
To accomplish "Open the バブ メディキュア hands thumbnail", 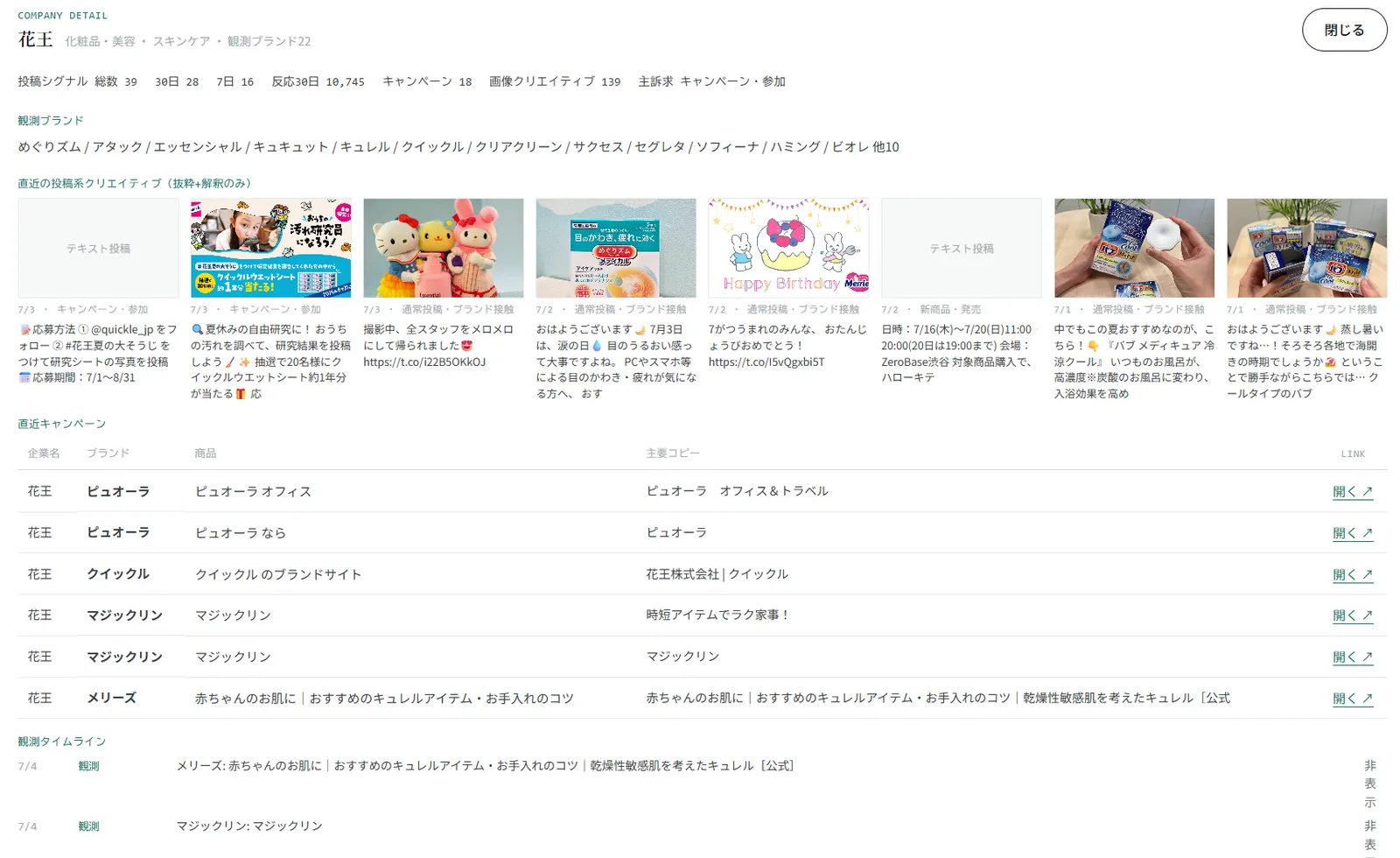I will pos(1134,248).
